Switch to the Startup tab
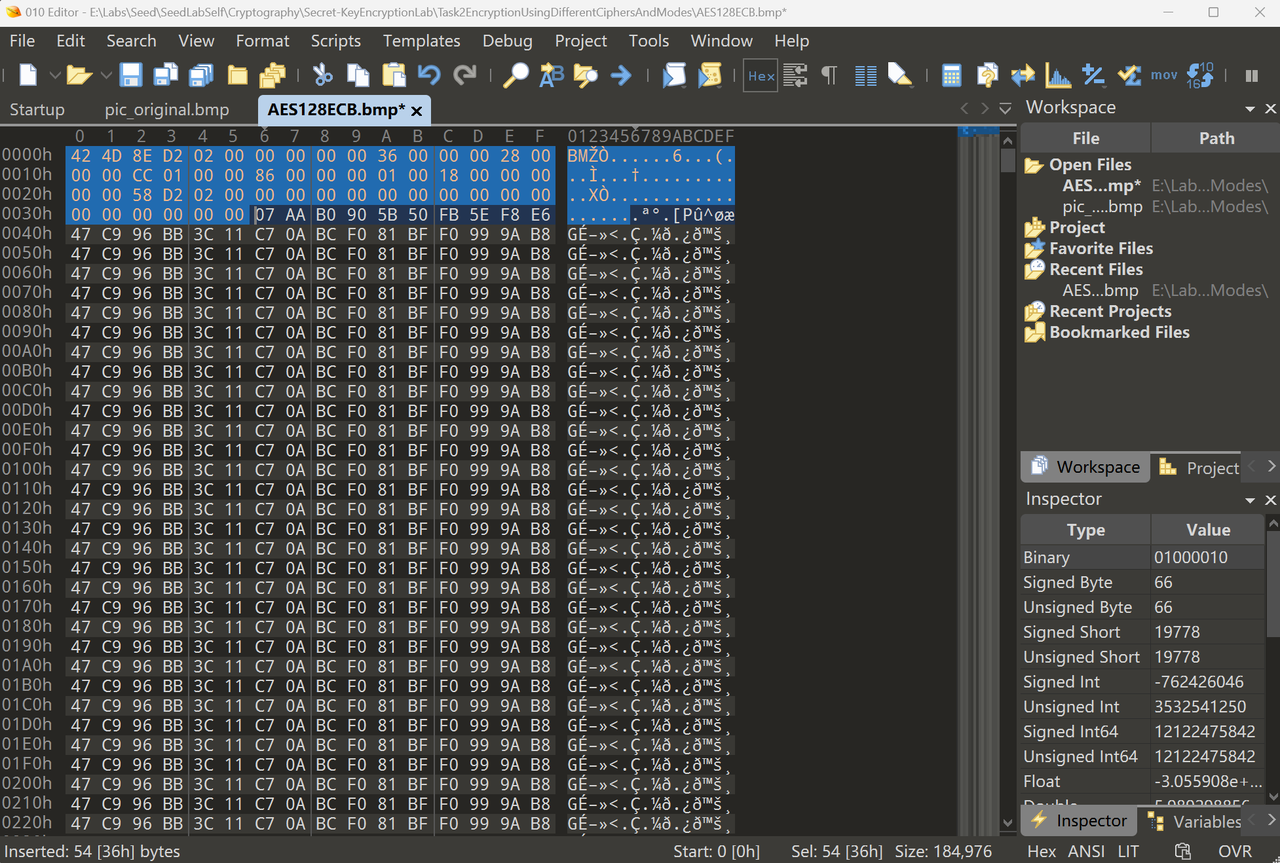The image size is (1280, 863). coord(37,110)
